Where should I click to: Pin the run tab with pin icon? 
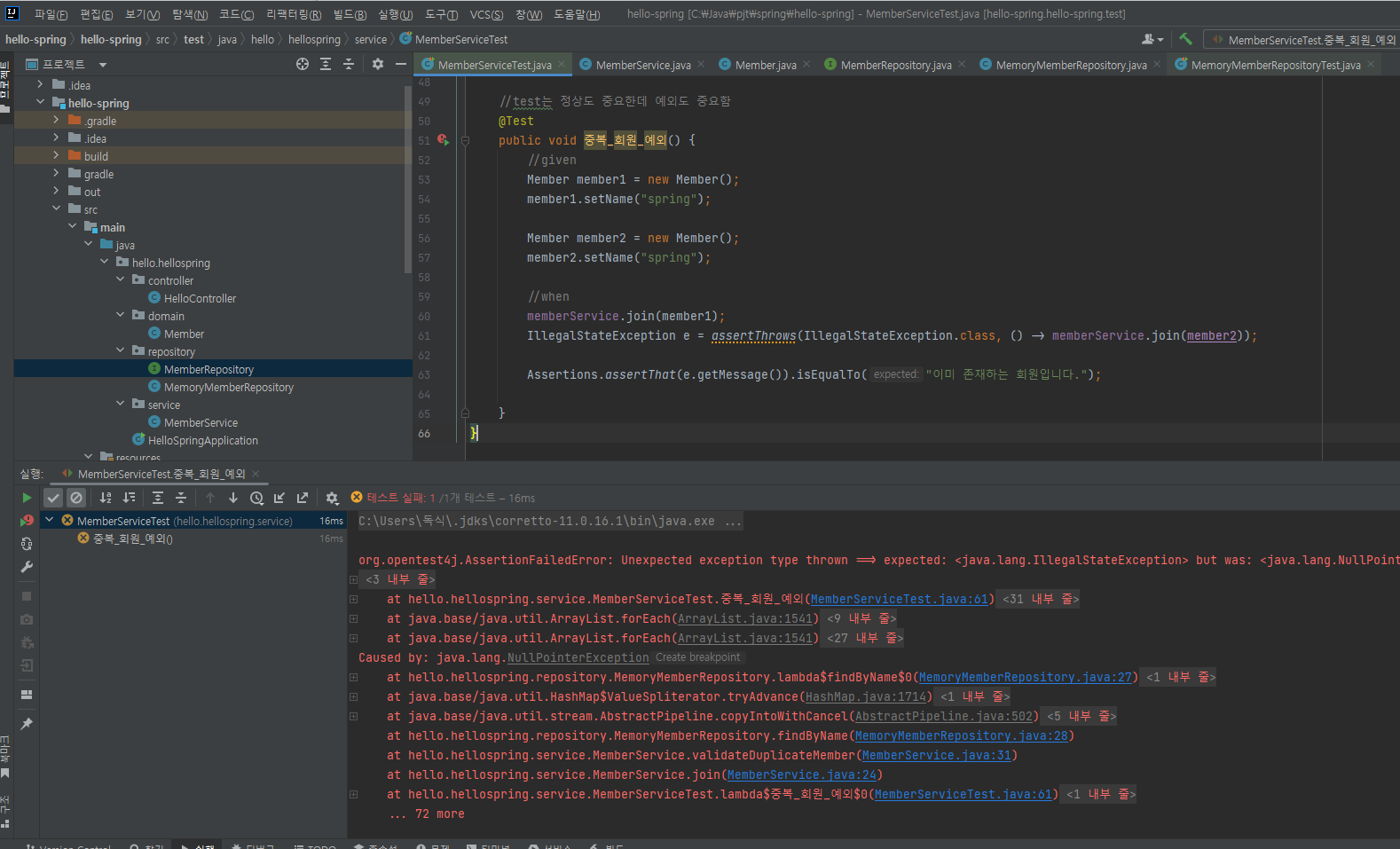27,724
